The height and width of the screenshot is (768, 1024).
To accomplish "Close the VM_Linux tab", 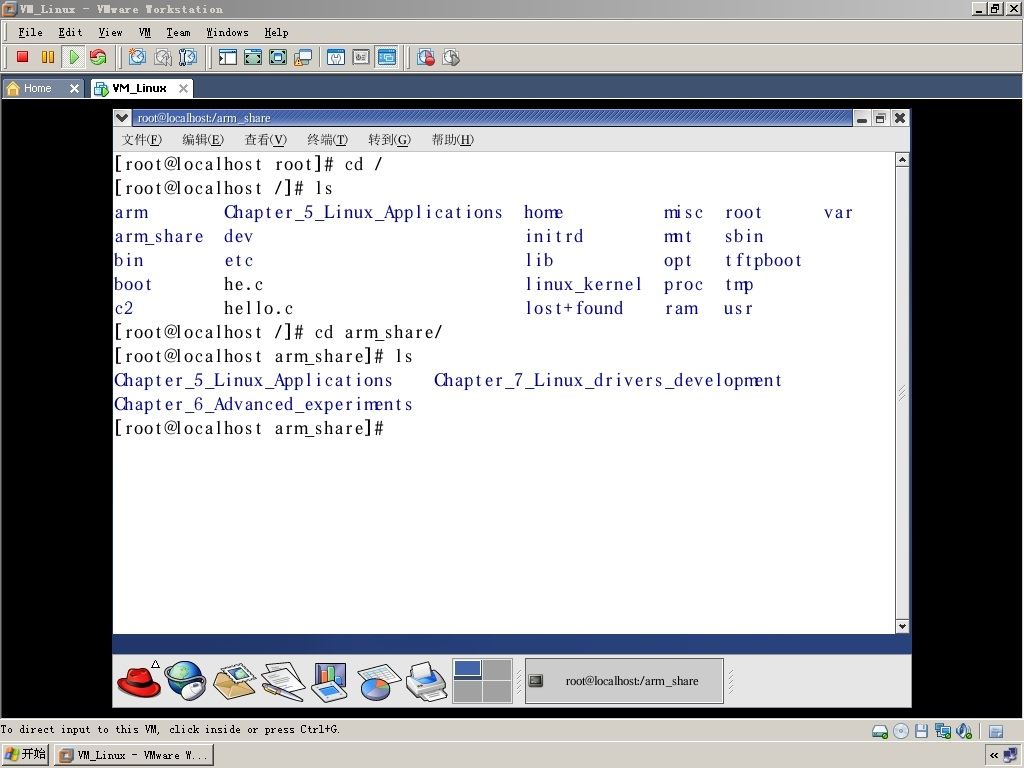I will tap(184, 88).
